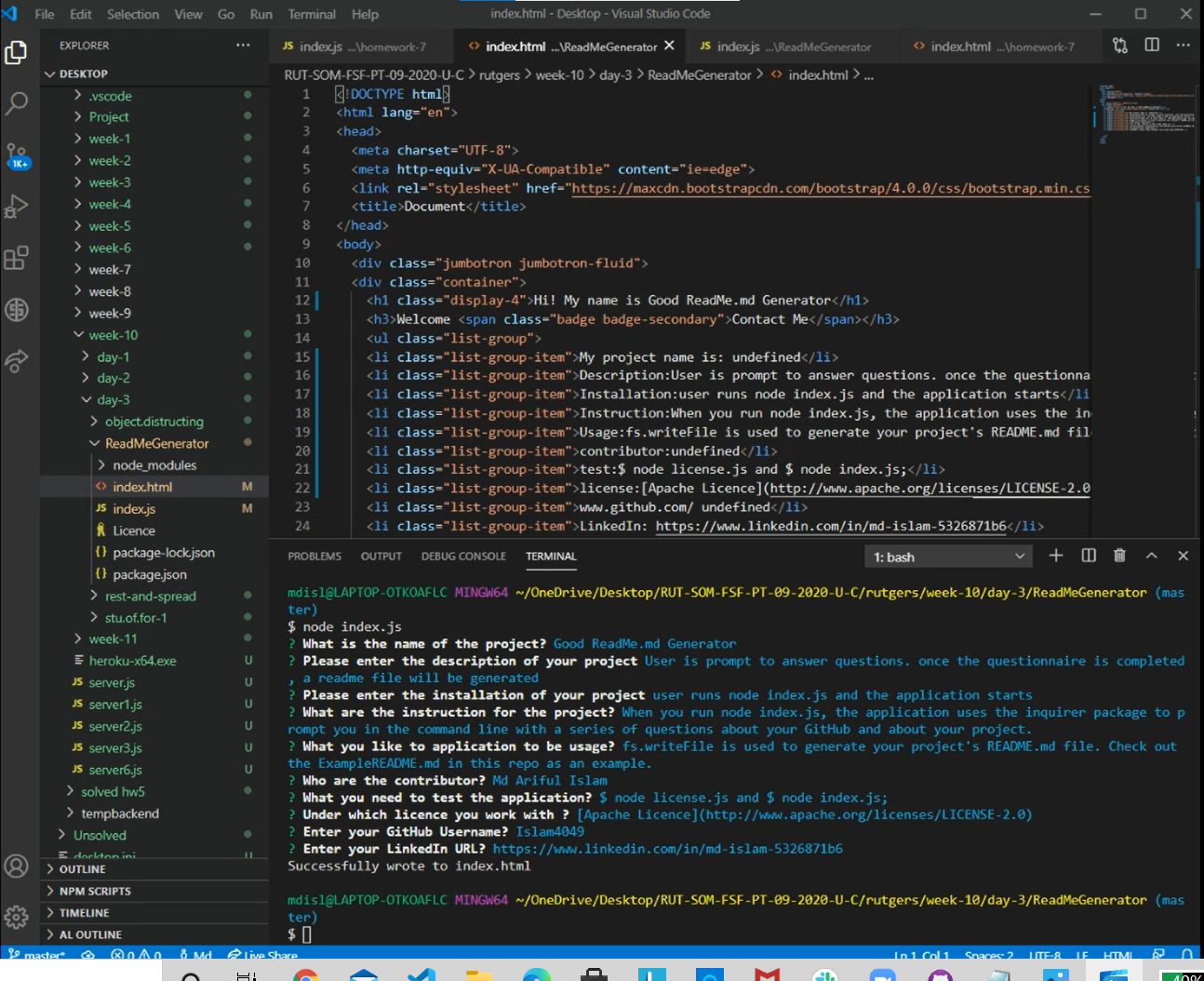Click the Spaces: 2 indentation status item

[x=988, y=954]
